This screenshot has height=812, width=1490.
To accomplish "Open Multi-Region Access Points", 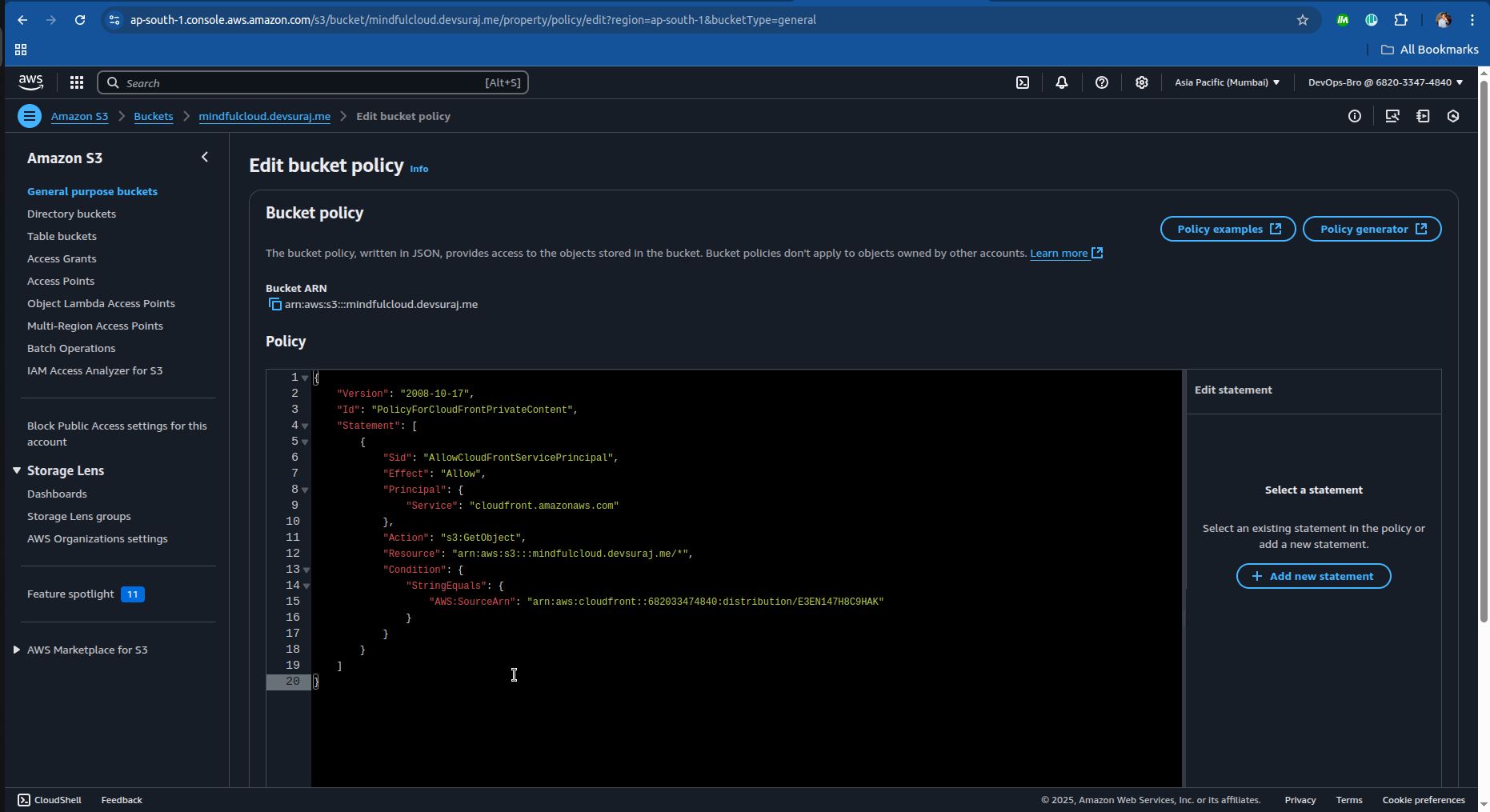I will pos(95,326).
